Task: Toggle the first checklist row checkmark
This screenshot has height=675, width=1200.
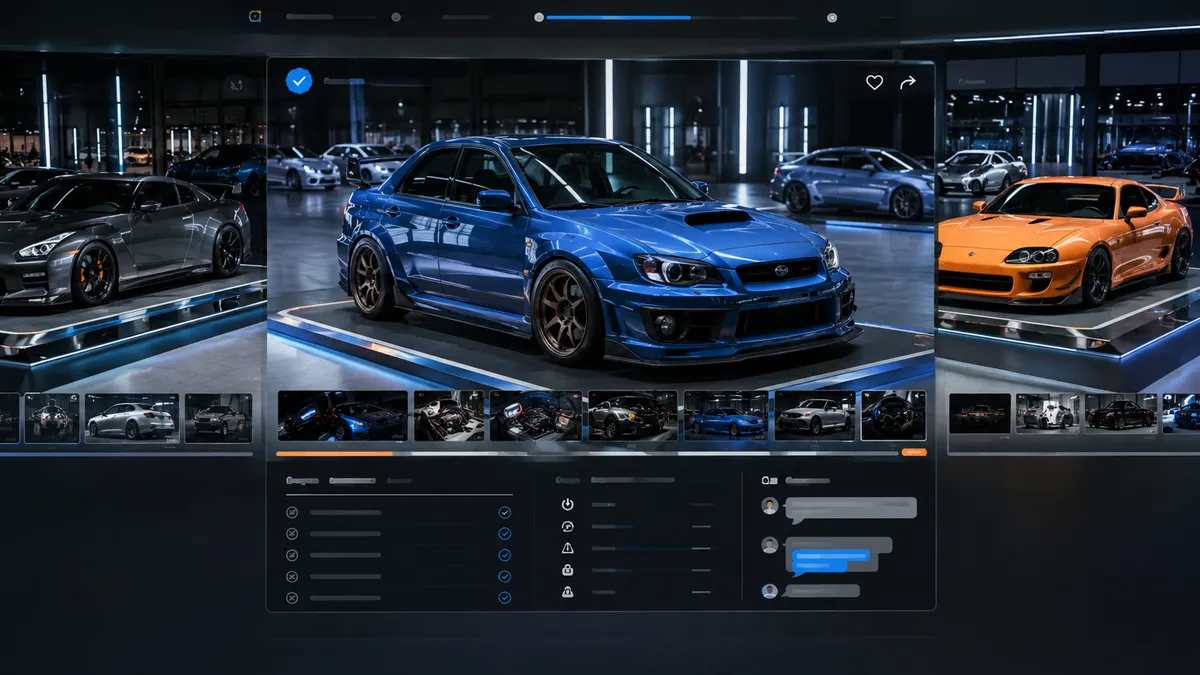Action: click(x=505, y=512)
